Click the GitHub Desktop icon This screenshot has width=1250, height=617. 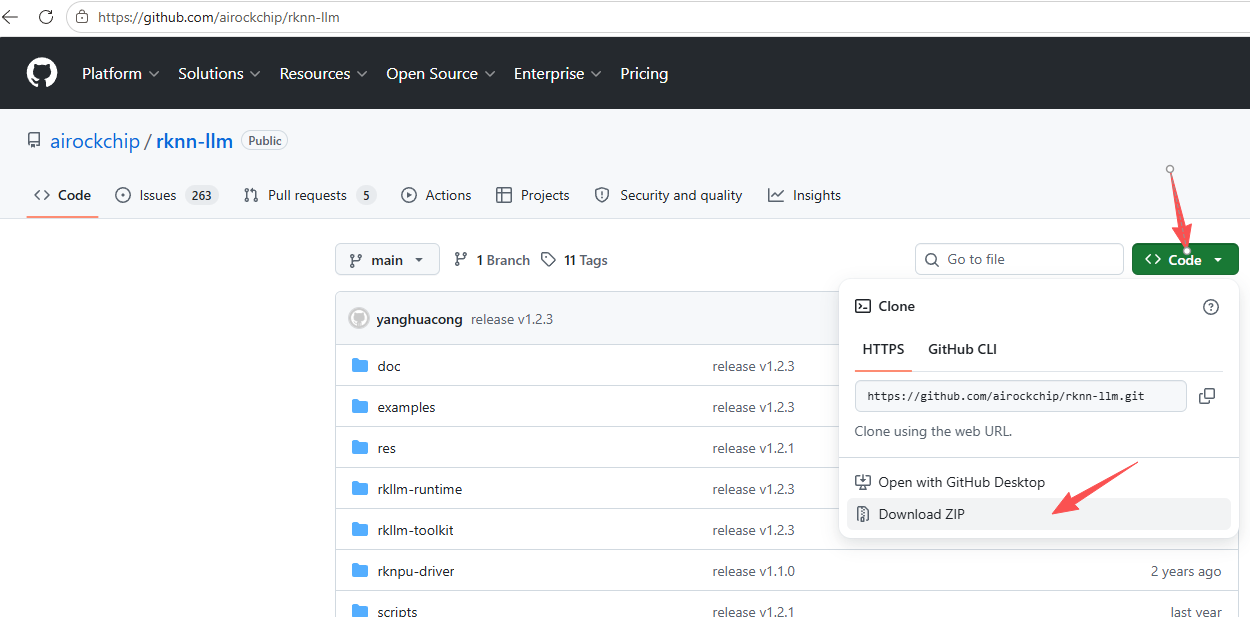[862, 482]
